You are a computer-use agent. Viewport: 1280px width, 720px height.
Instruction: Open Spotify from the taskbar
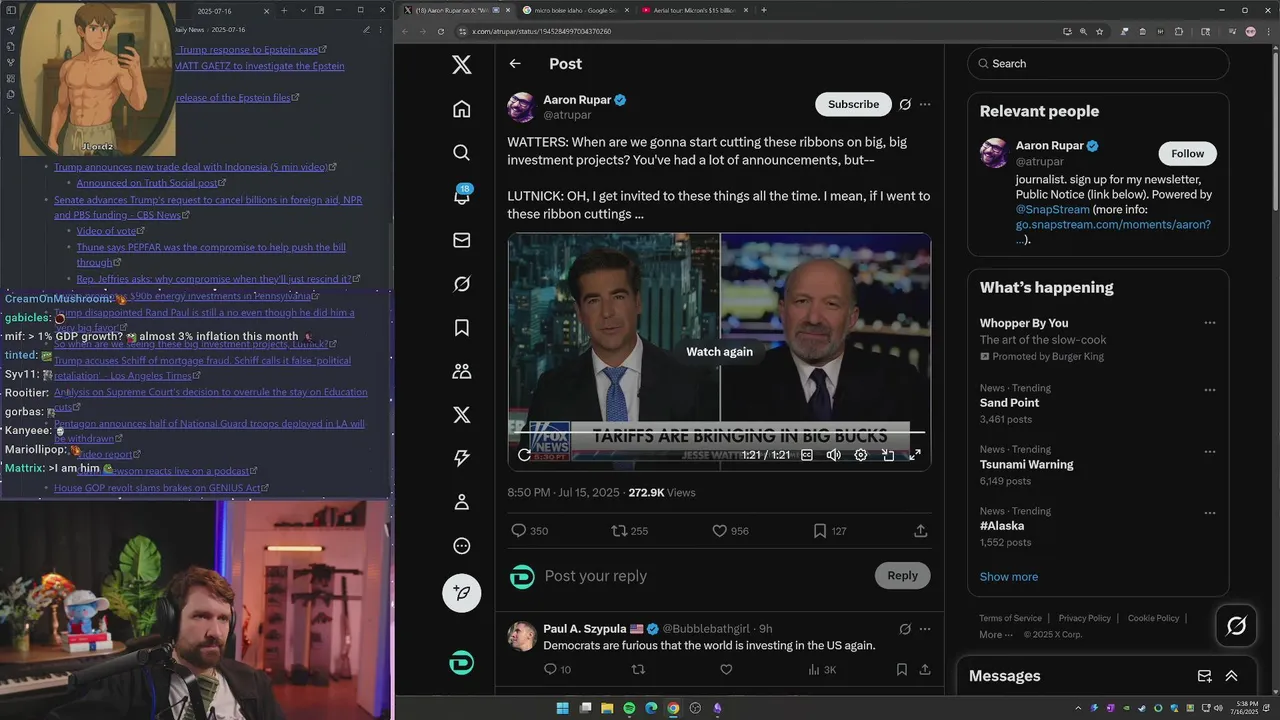(629, 708)
